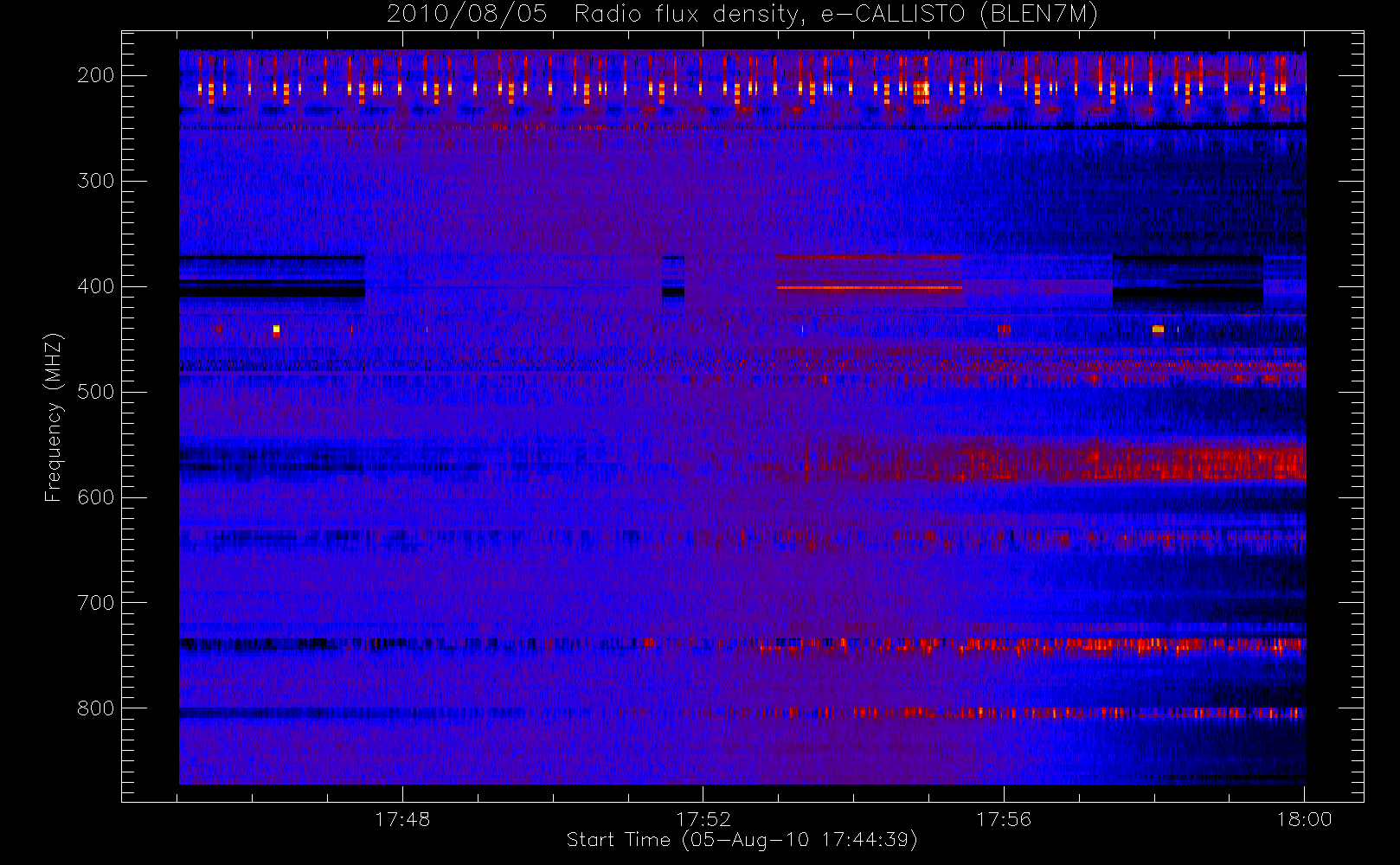The width and height of the screenshot is (1400, 865).
Task: Click the 'Start Time (05-Aug-10 17:44:39)' label
Action: [x=742, y=840]
